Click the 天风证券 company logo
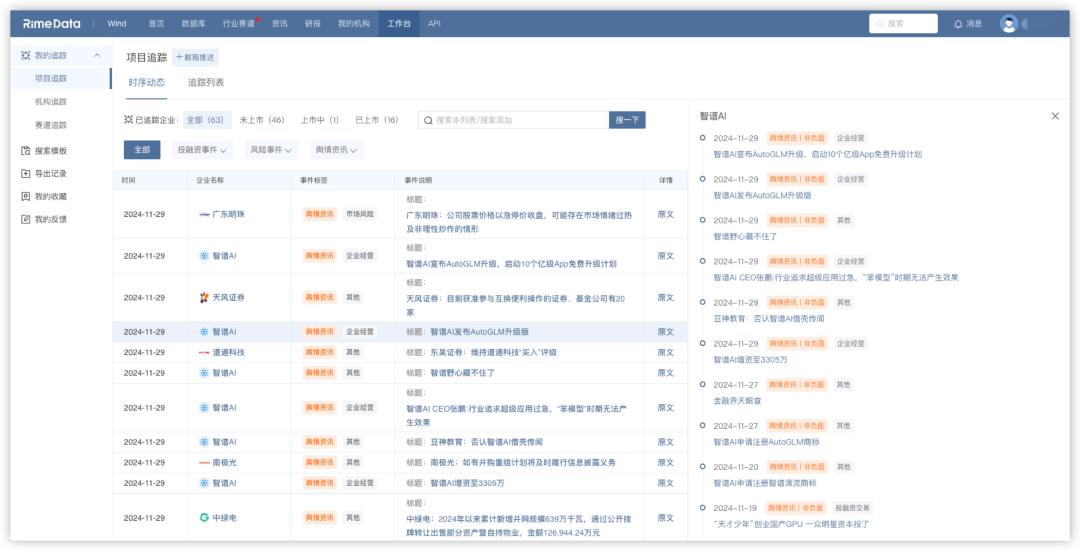This screenshot has height=551, width=1080. pyautogui.click(x=204, y=298)
